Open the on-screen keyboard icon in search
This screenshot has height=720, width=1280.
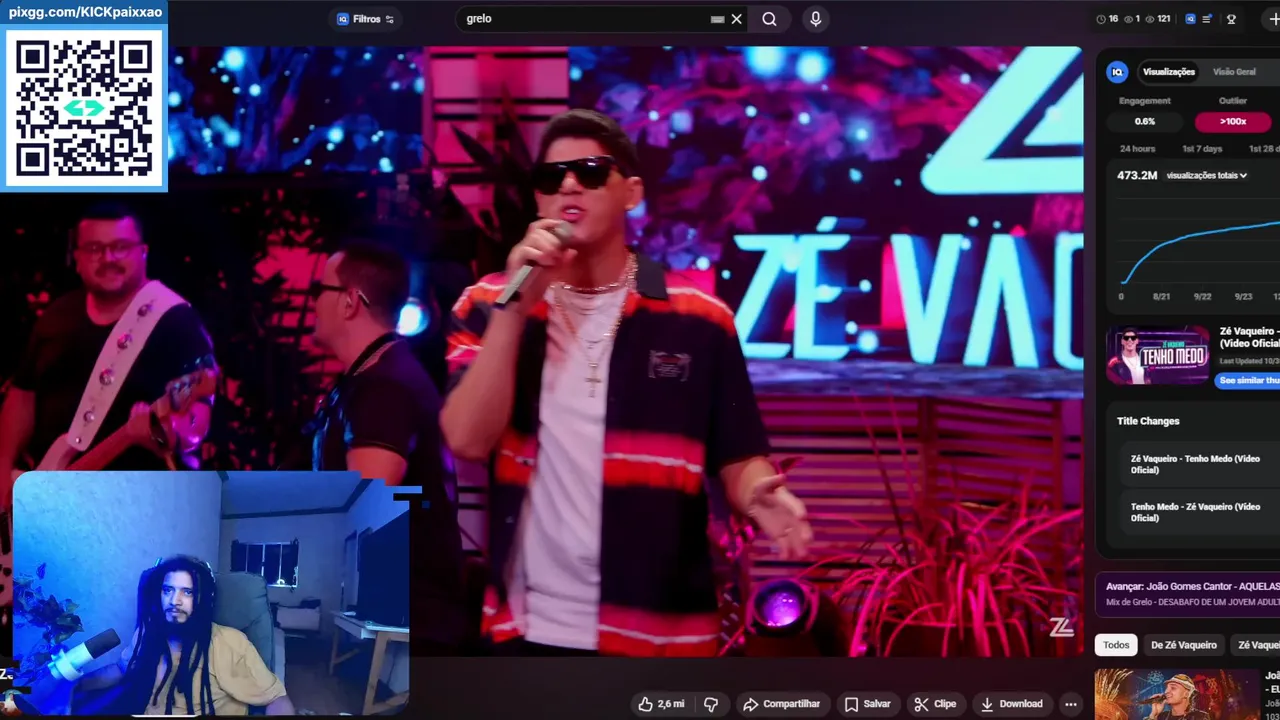717,19
